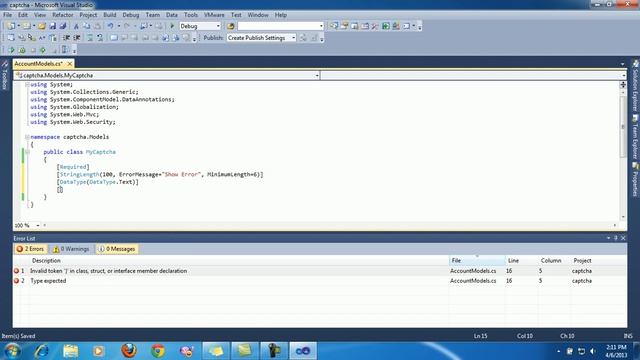The height and width of the screenshot is (360, 640).
Task: Sort error list by Project column
Action: [x=582, y=260]
